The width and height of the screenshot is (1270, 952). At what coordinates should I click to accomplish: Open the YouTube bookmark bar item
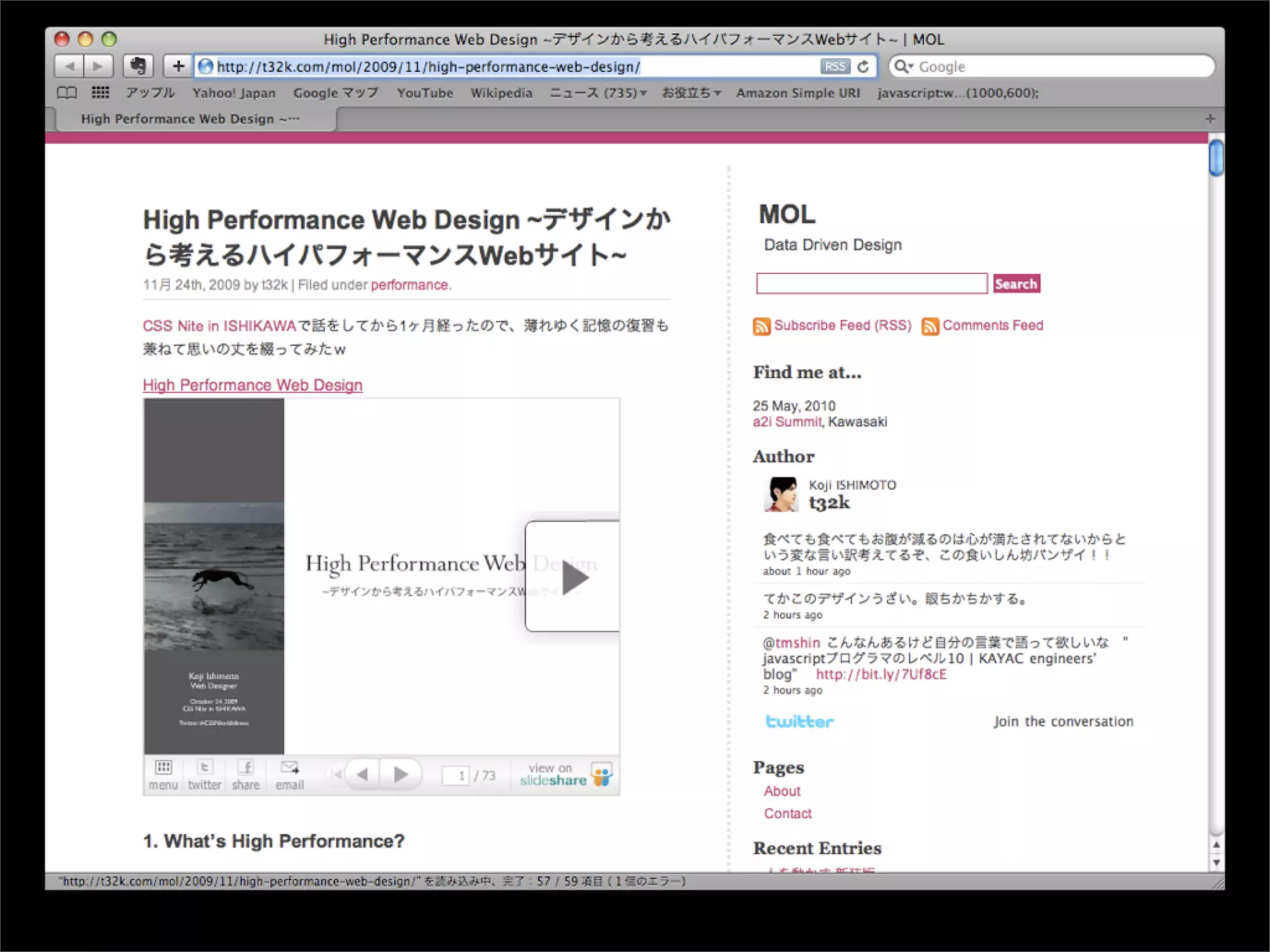(425, 93)
